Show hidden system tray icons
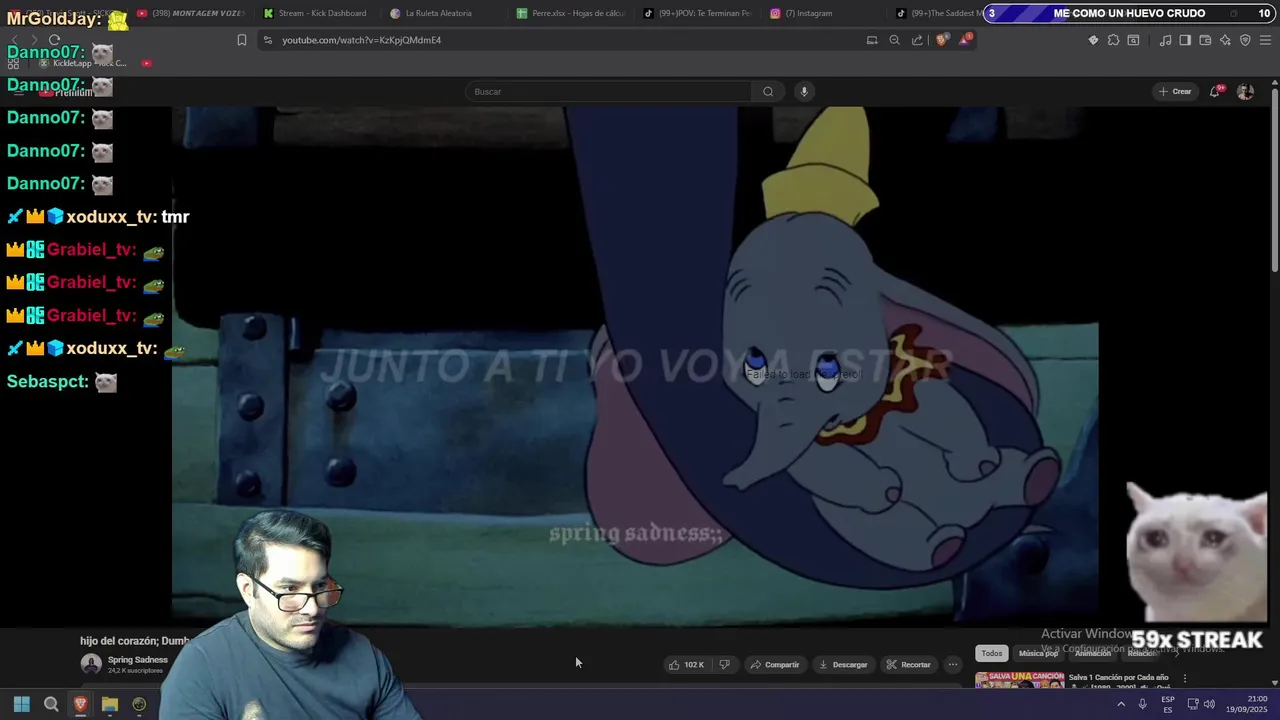 pyautogui.click(x=1120, y=704)
